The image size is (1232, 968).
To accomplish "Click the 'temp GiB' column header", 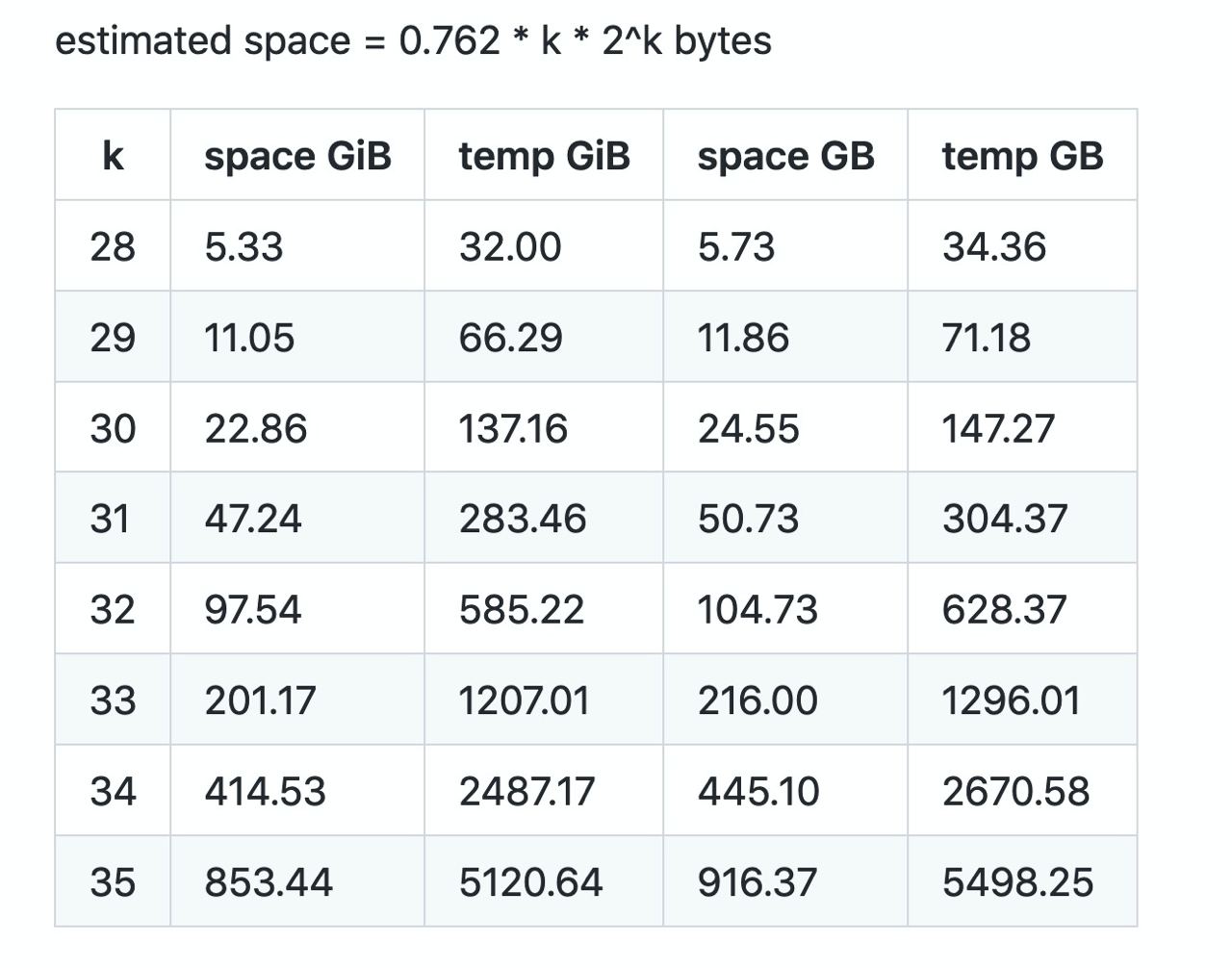I will pos(544,156).
